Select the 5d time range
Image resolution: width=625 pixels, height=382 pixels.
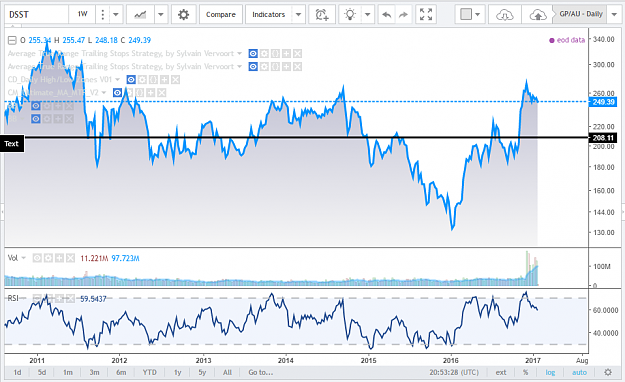tap(42, 372)
